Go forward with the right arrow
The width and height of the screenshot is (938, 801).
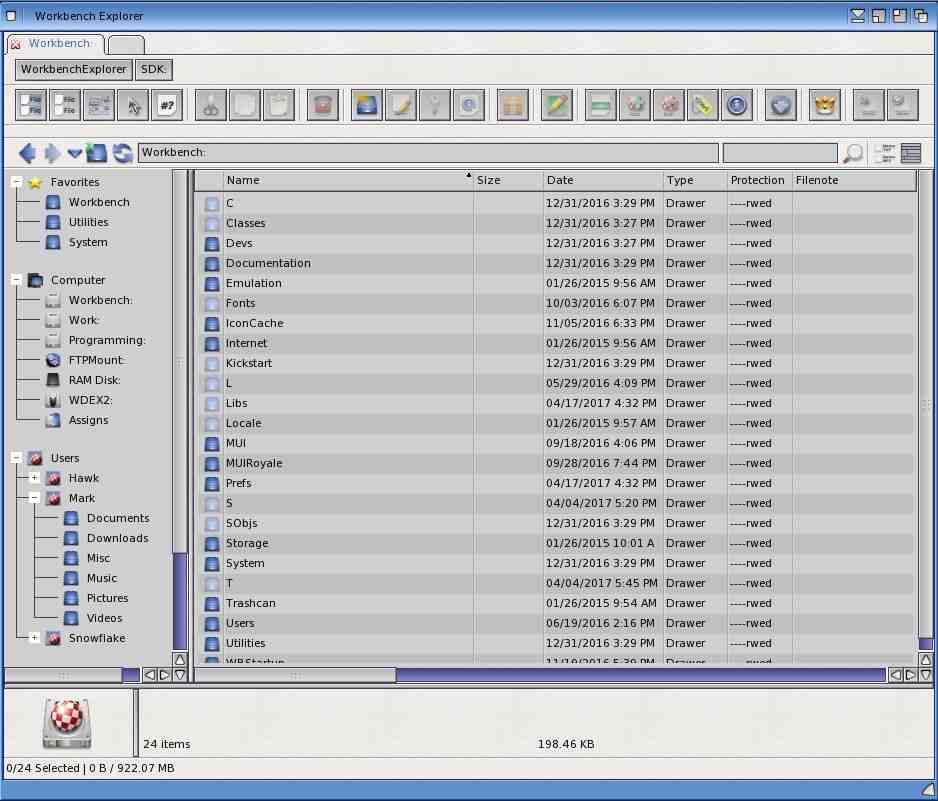coord(52,153)
